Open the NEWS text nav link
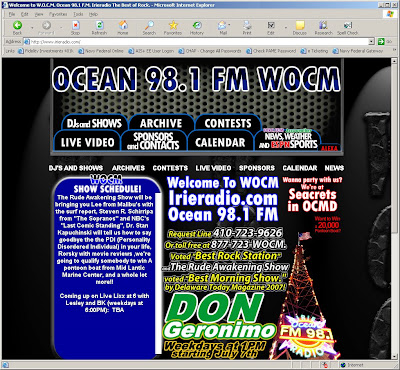Viewport: 400px width, 370px height. point(334,168)
